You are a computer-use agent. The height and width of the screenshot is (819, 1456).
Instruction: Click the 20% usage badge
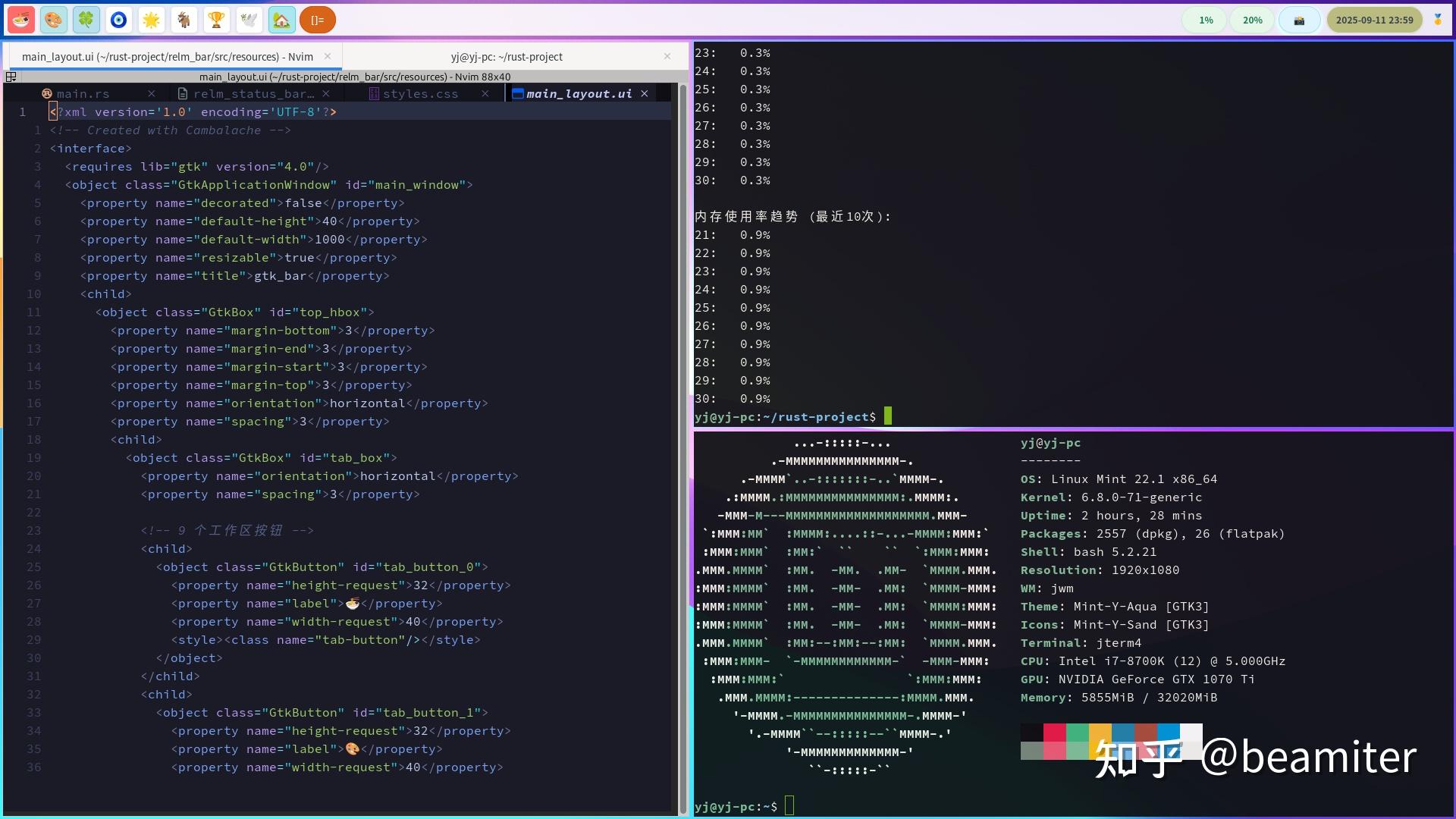click(x=1252, y=20)
